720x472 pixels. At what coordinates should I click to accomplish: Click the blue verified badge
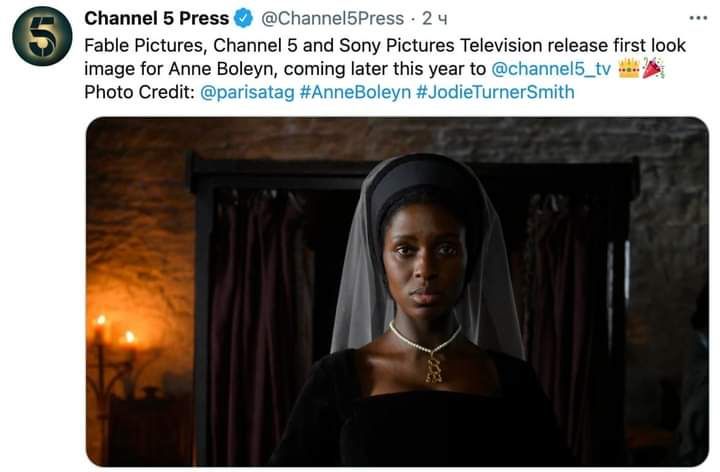[243, 19]
